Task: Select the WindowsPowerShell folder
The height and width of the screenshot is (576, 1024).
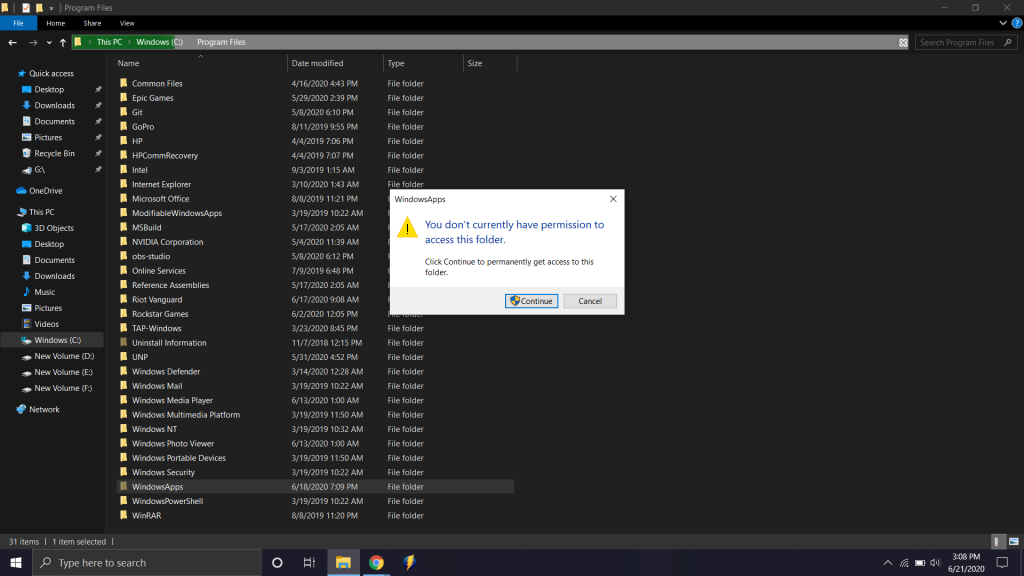Action: pyautogui.click(x=167, y=502)
